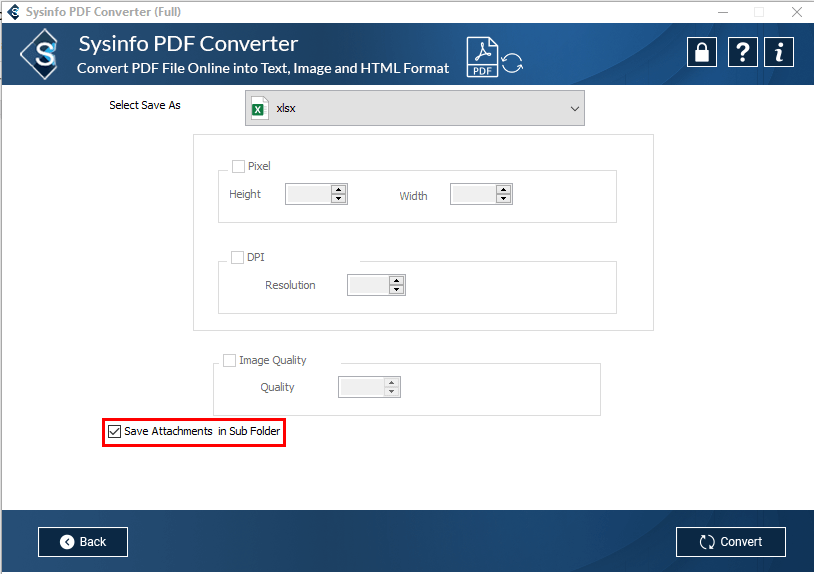The height and width of the screenshot is (574, 814).
Task: Open help with the question mark icon
Action: (742, 52)
